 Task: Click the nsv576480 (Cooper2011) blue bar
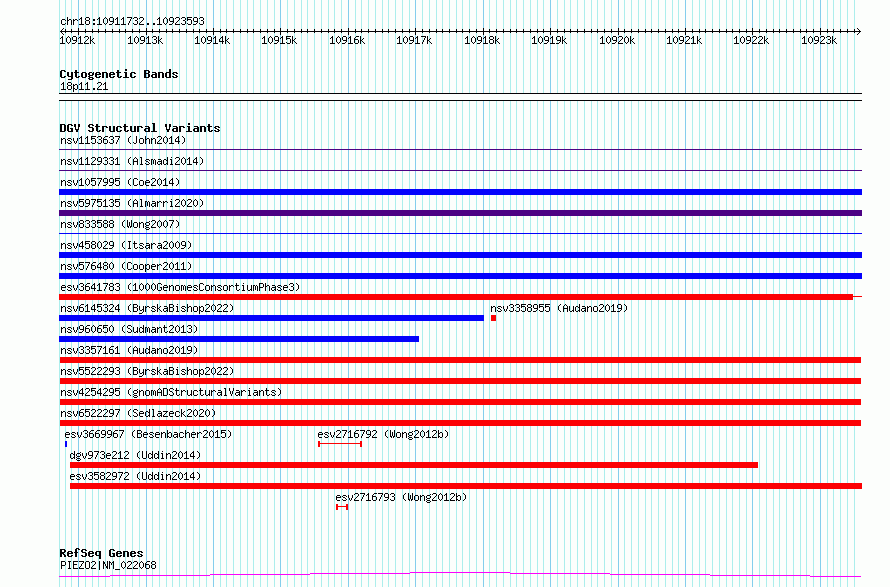[460, 276]
